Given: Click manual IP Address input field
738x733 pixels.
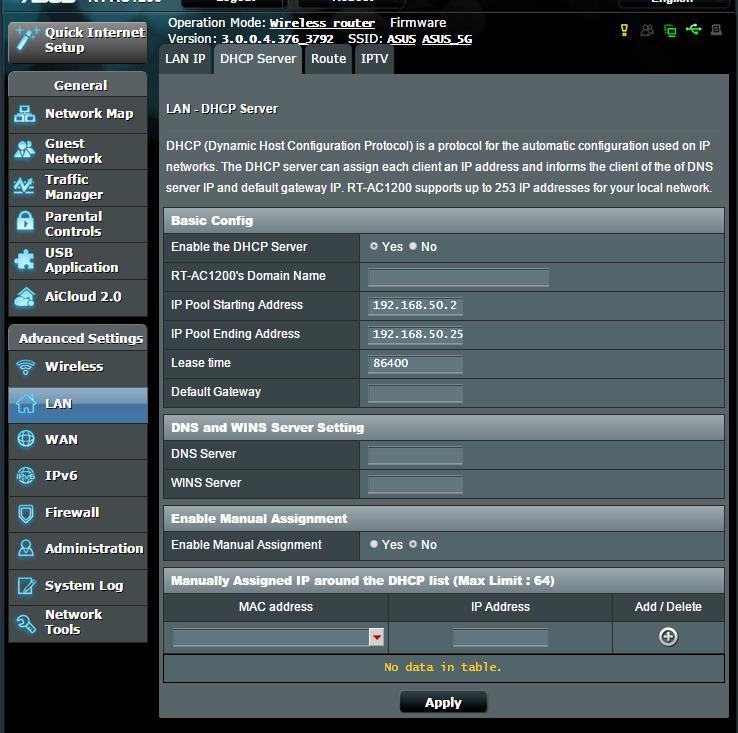Looking at the screenshot, I should click(x=500, y=637).
